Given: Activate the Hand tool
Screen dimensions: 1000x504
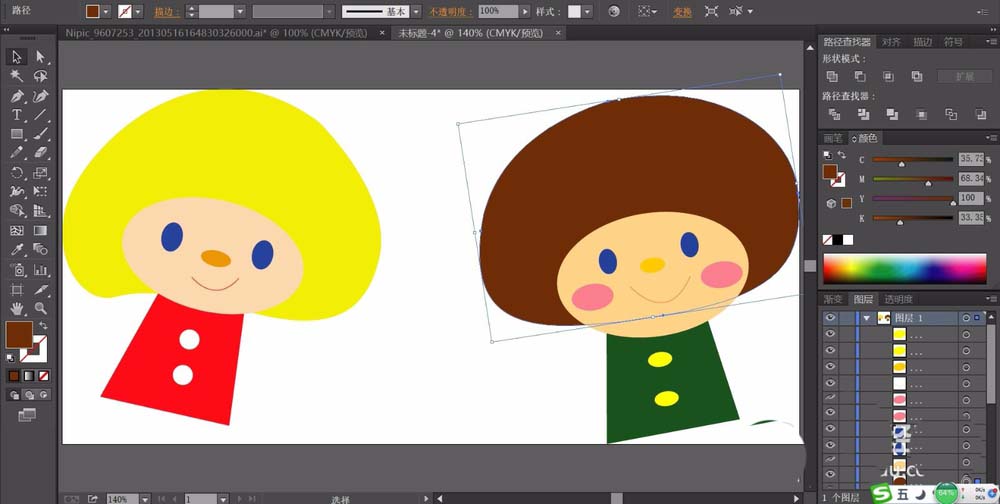Looking at the screenshot, I should pos(17,309).
